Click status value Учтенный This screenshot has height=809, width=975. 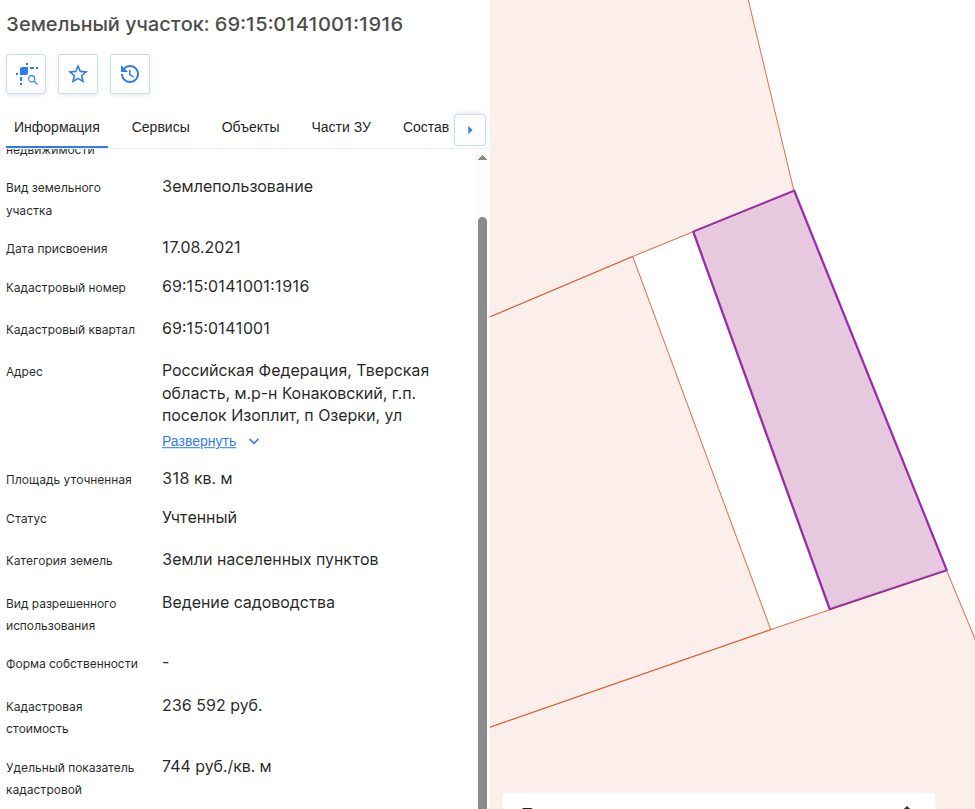[200, 517]
